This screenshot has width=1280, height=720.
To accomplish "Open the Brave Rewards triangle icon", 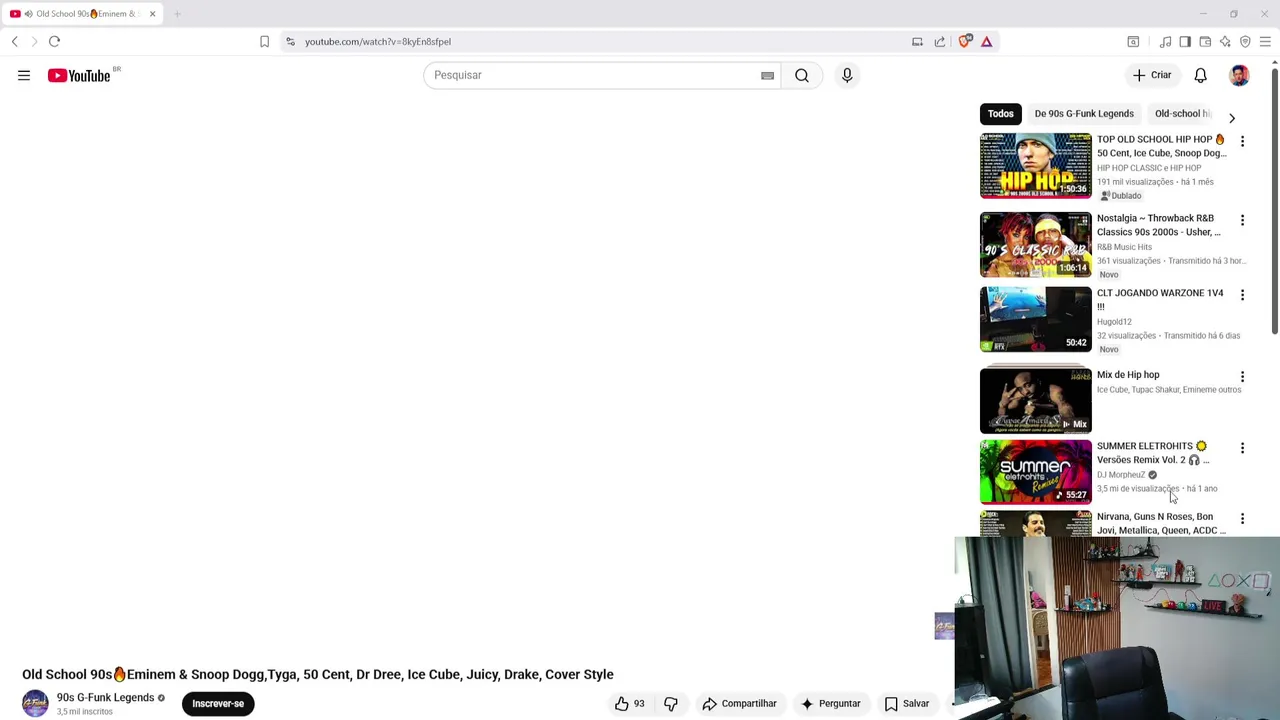I will (x=986, y=41).
